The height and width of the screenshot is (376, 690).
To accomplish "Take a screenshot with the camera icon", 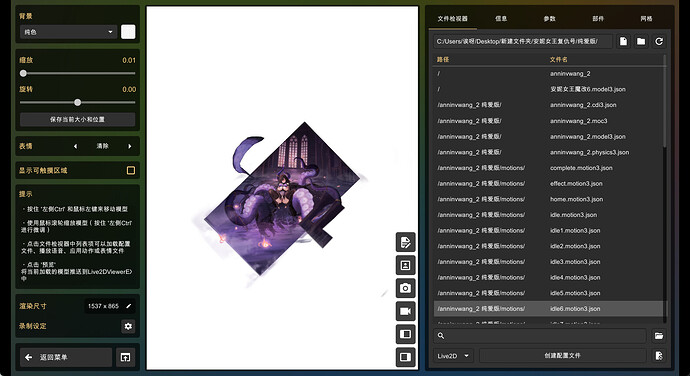I will pos(405,288).
